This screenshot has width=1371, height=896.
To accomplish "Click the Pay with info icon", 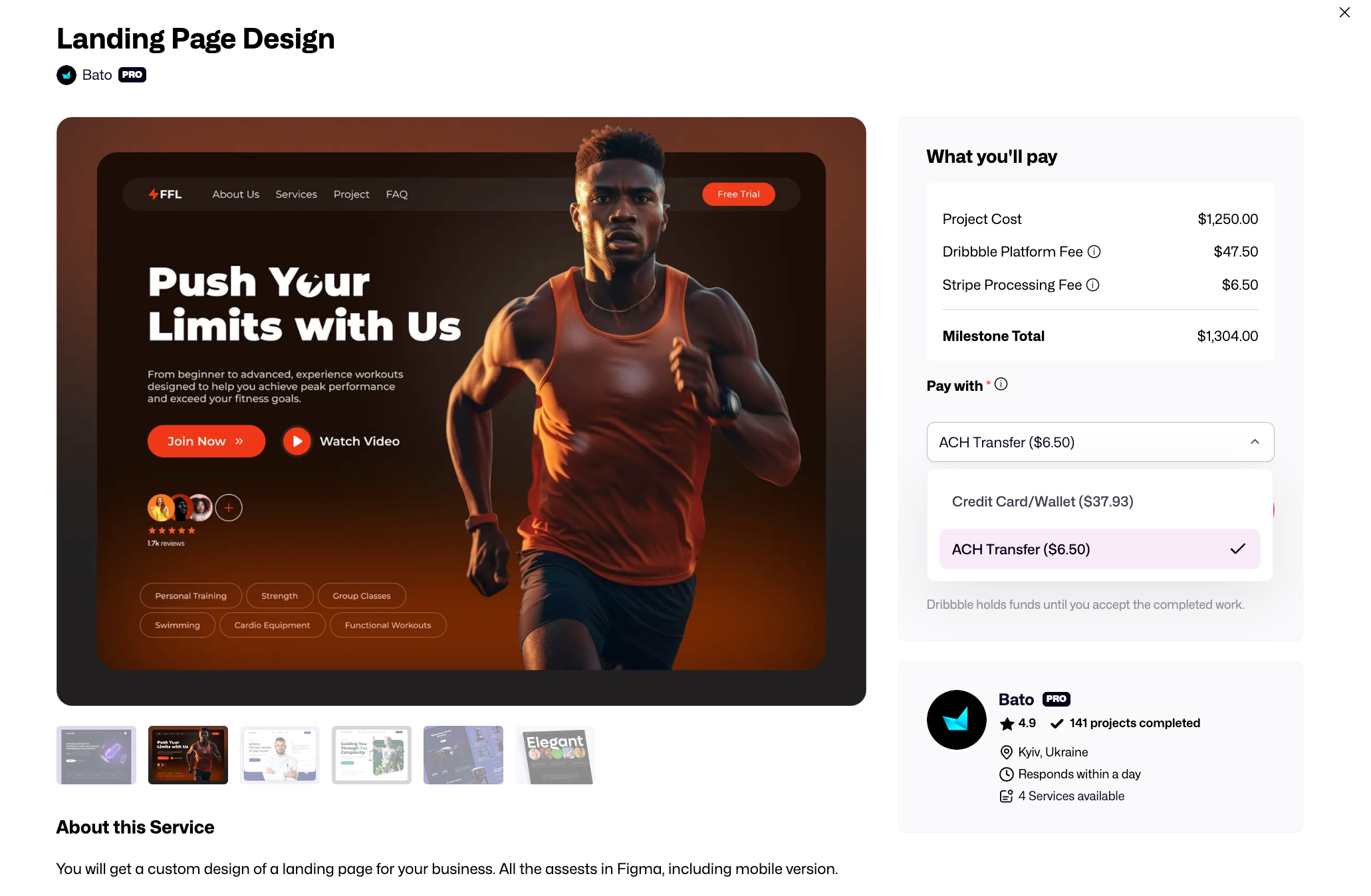I will coord(1001,384).
